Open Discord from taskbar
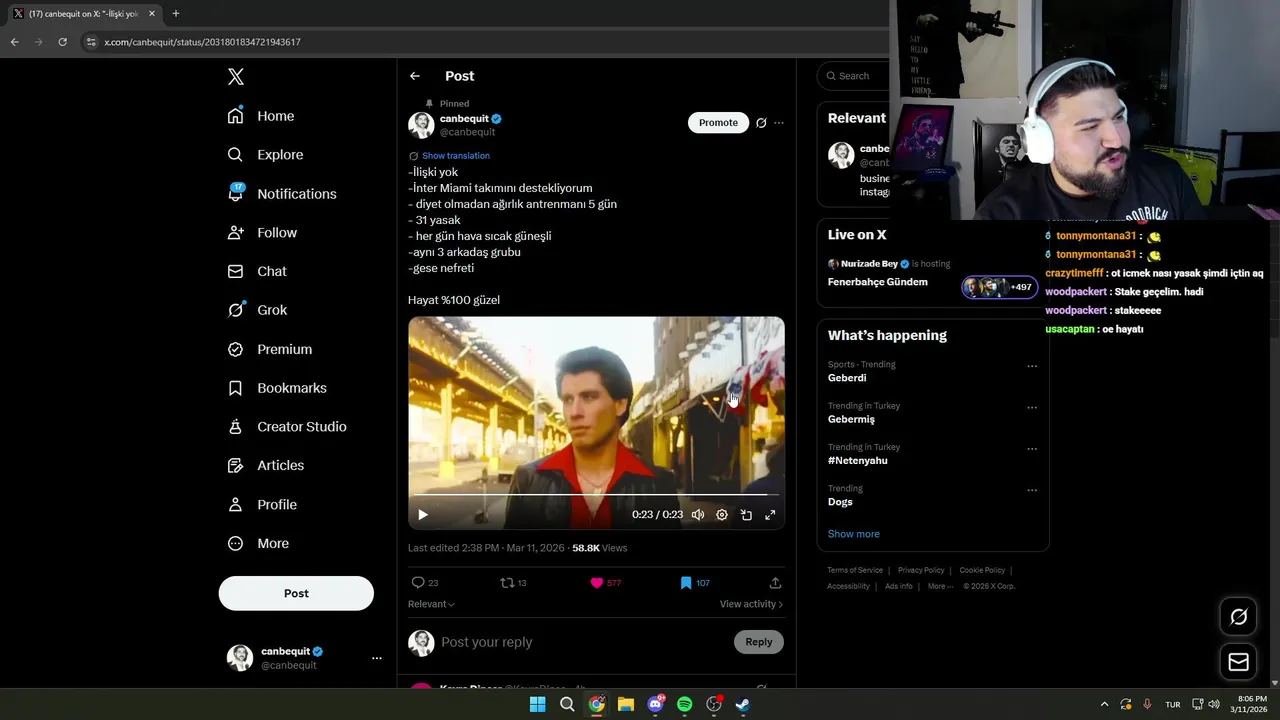The height and width of the screenshot is (720, 1280). pos(655,704)
